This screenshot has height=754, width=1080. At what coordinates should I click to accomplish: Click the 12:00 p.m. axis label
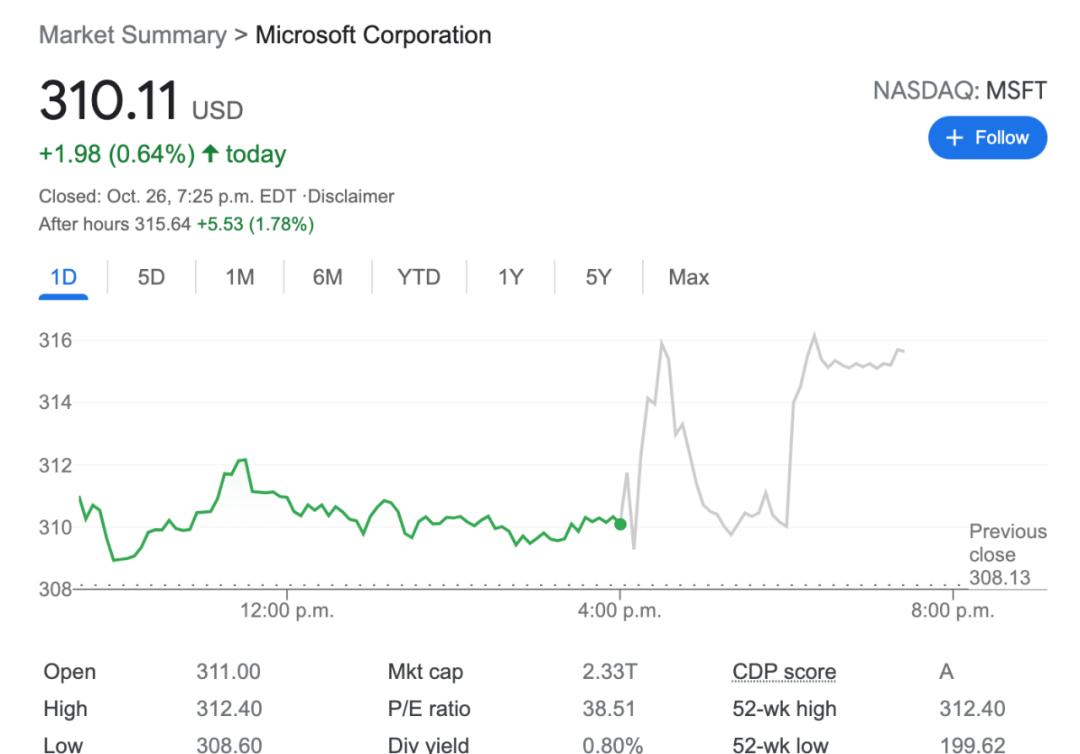click(288, 612)
